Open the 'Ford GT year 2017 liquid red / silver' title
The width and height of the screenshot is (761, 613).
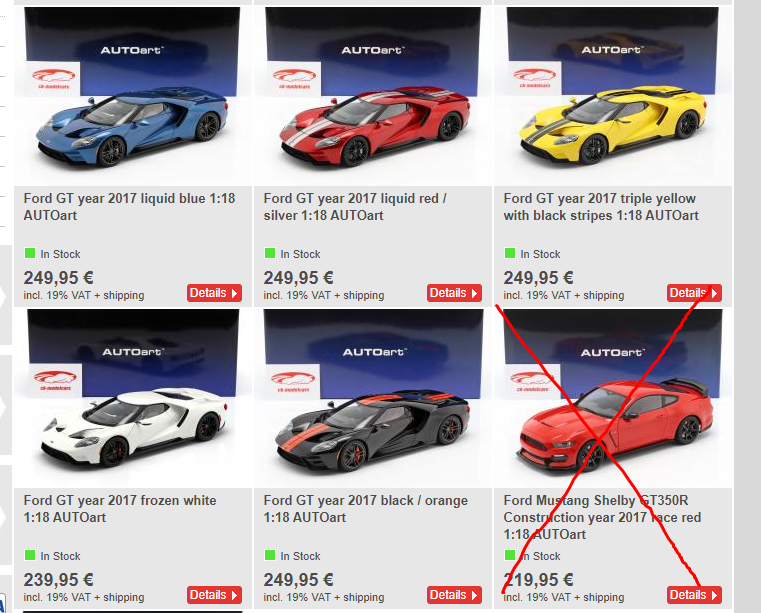click(355, 207)
